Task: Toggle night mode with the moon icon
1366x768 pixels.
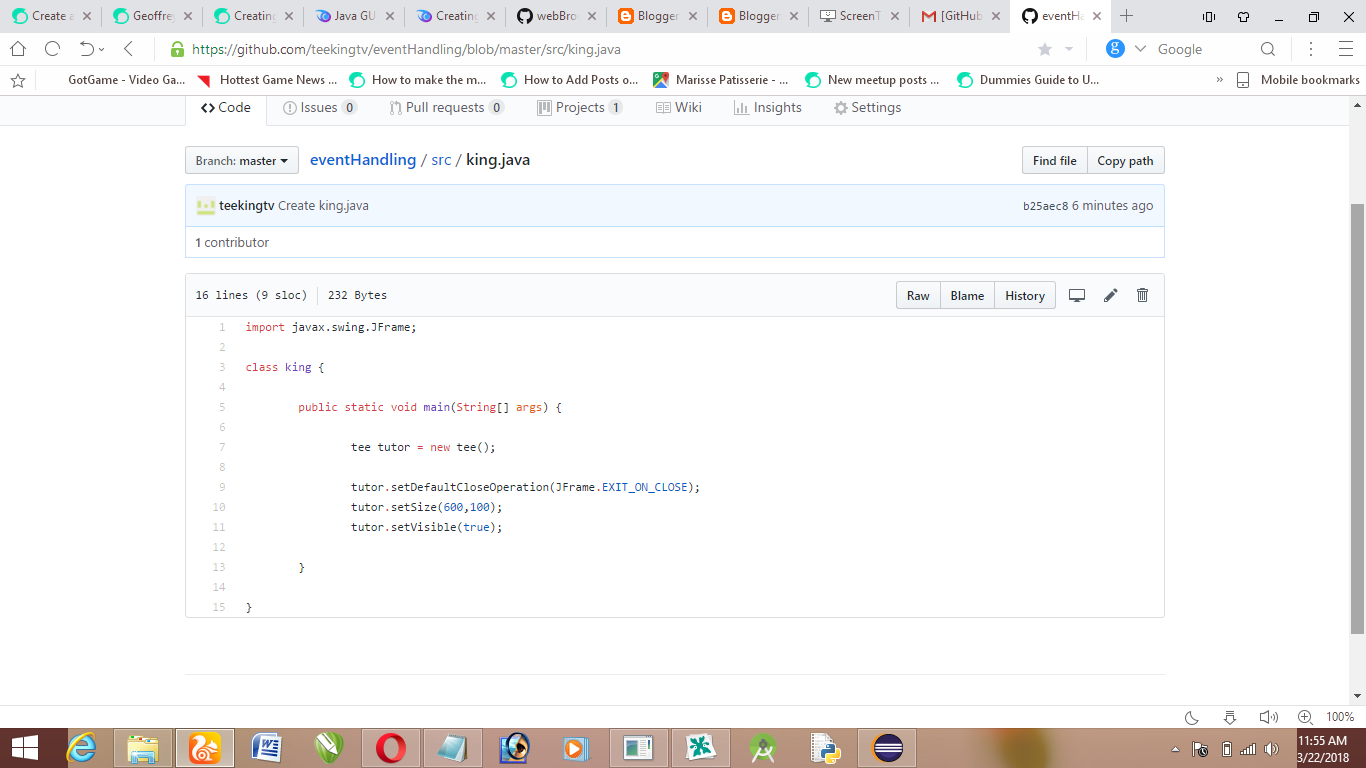Action: click(1192, 717)
